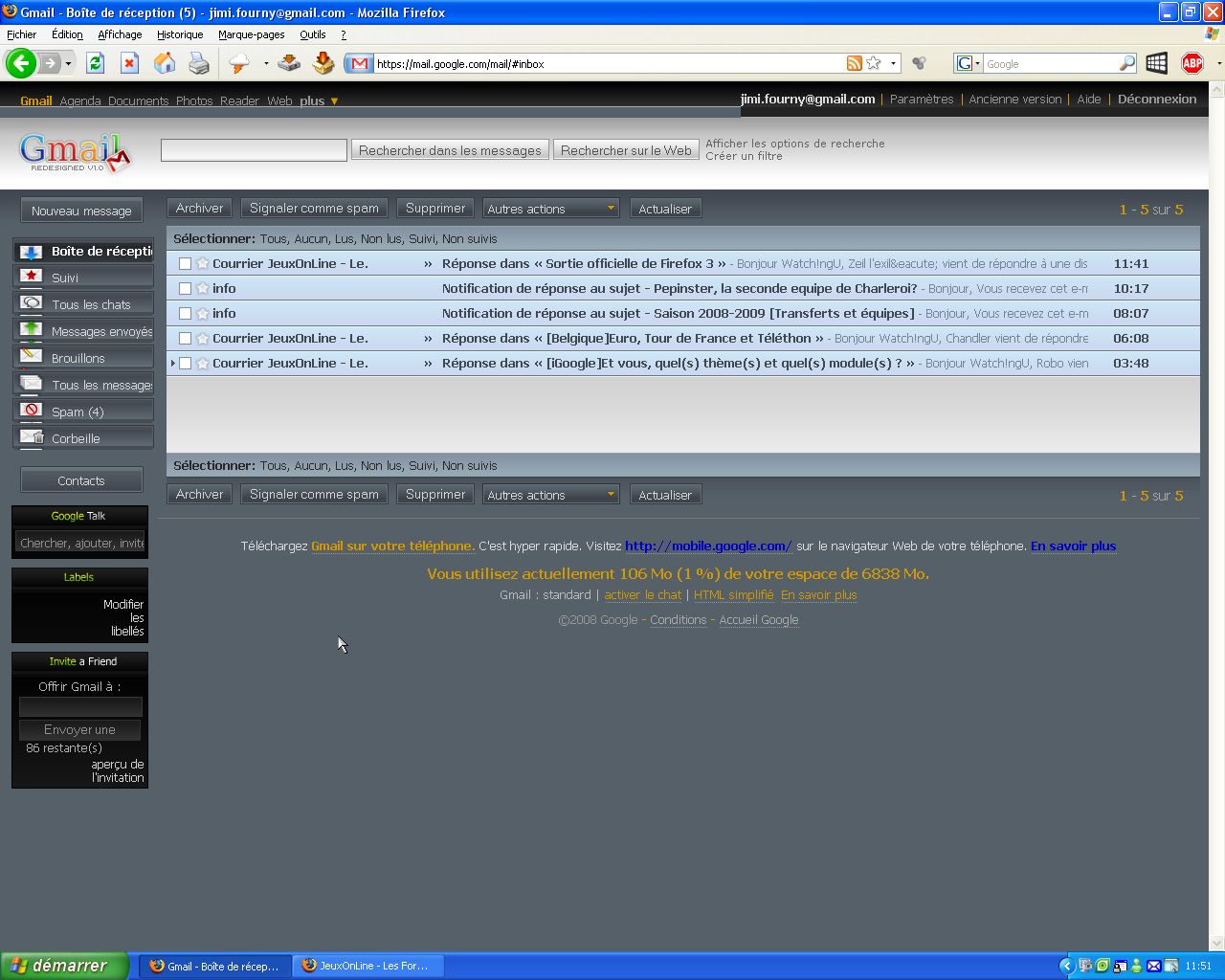
Task: Compose with Nouveau message button
Action: [x=81, y=211]
